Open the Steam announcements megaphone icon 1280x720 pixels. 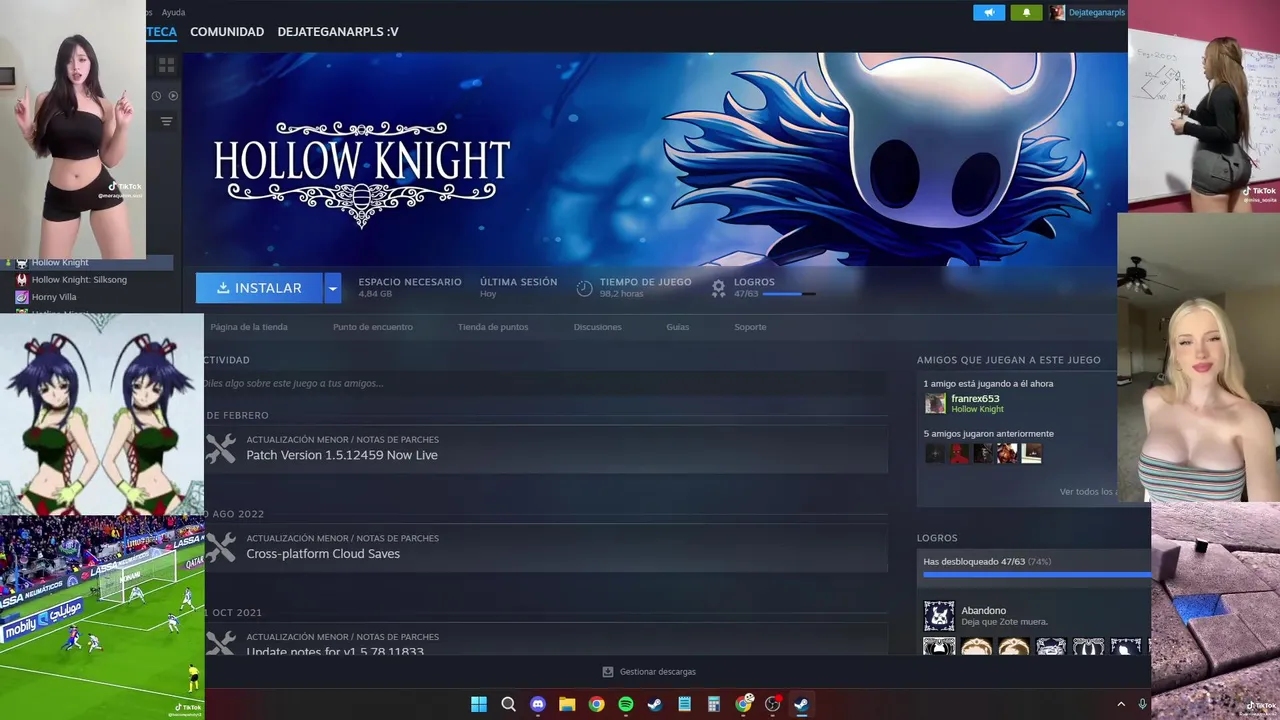click(x=989, y=12)
